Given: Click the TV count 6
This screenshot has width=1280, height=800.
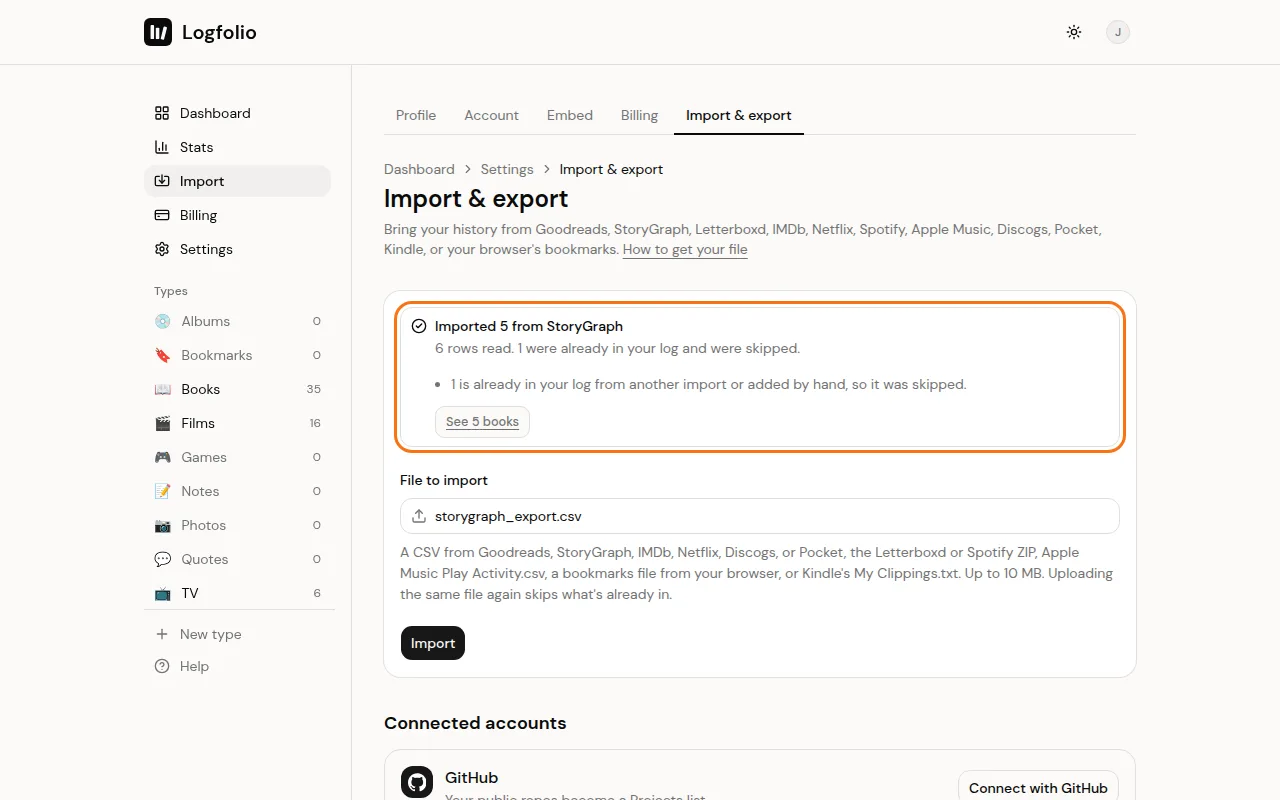Looking at the screenshot, I should pos(317,593).
